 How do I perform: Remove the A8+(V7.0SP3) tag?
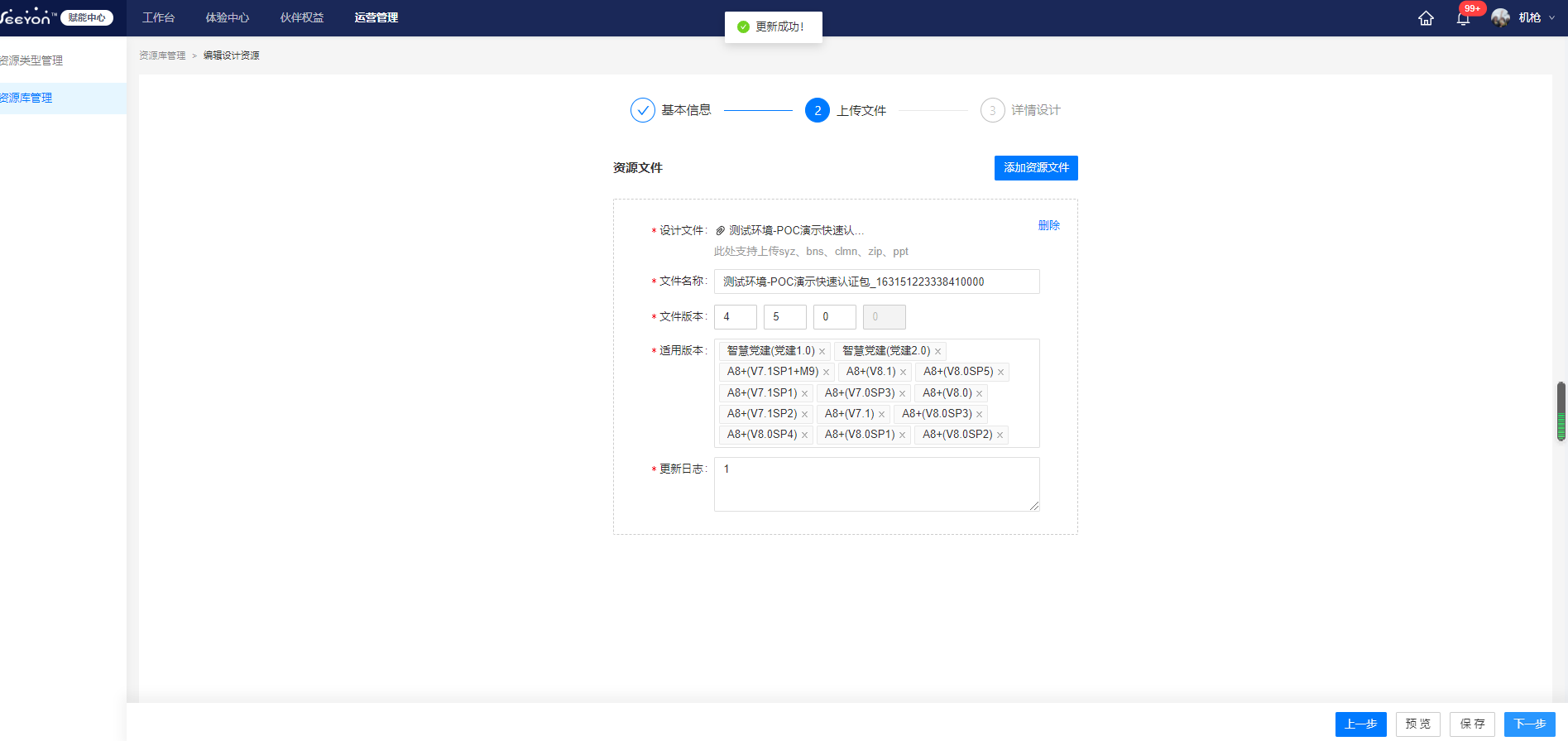[902, 394]
